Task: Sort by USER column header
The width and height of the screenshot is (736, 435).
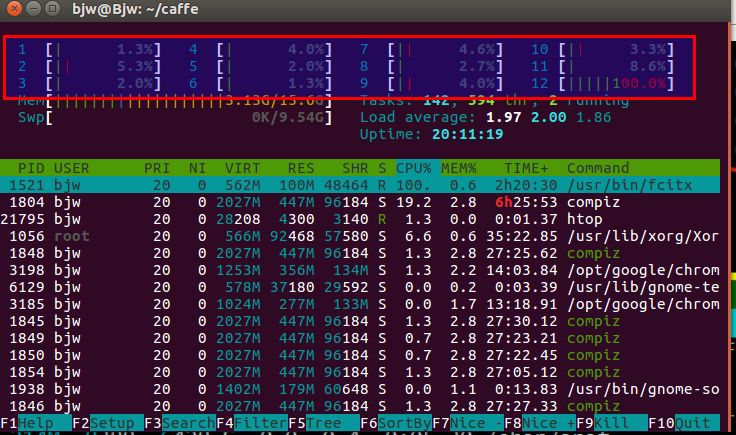Action: pos(71,168)
